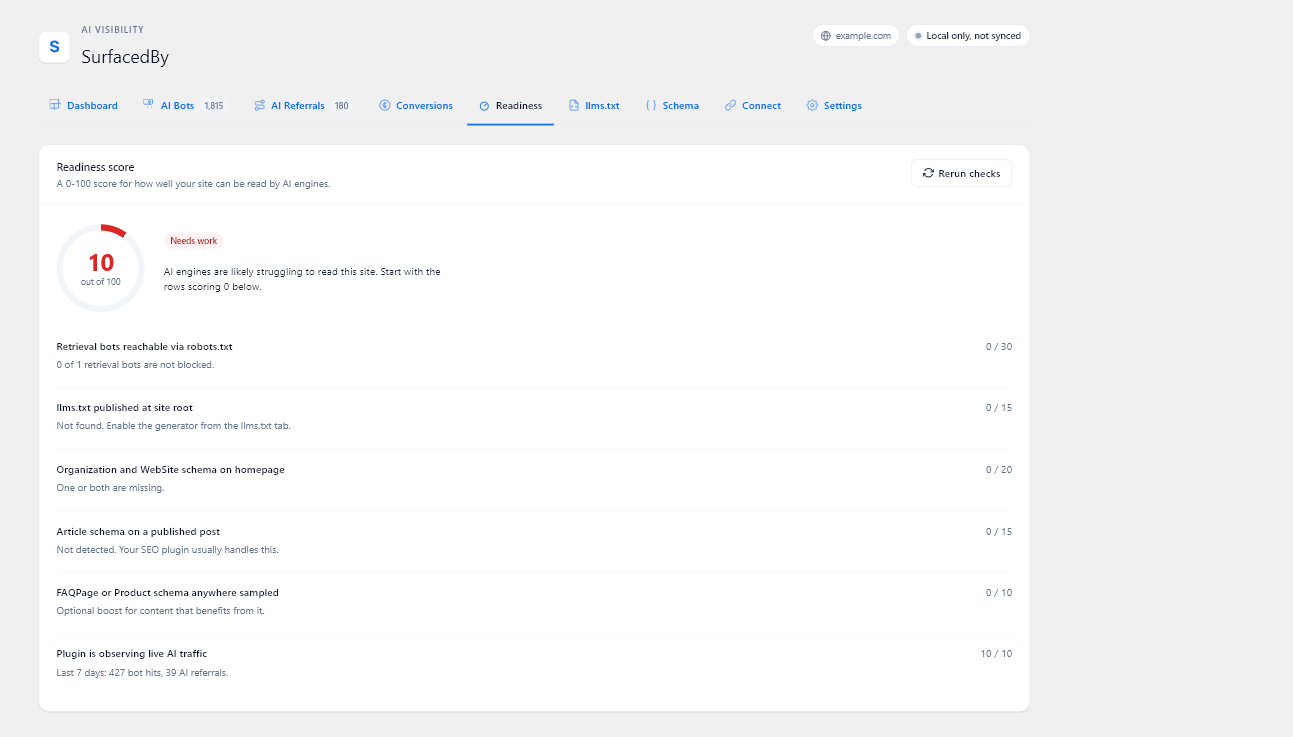Viewport: 1293px width, 737px height.
Task: Click the "A 0-100 score" subtitle text
Action: pyautogui.click(x=193, y=184)
